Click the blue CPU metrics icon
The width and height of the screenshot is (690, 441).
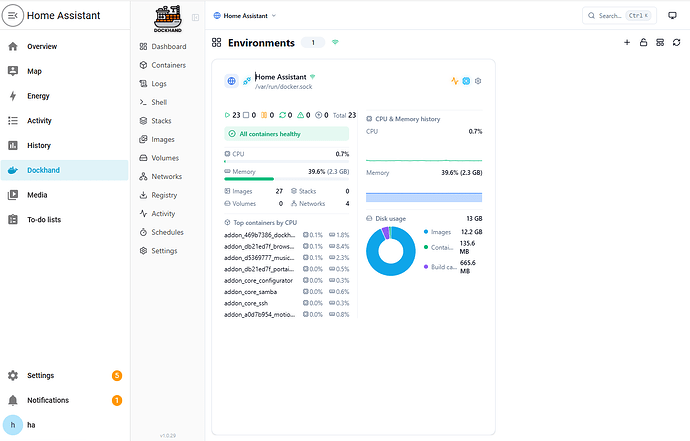pyautogui.click(x=466, y=81)
